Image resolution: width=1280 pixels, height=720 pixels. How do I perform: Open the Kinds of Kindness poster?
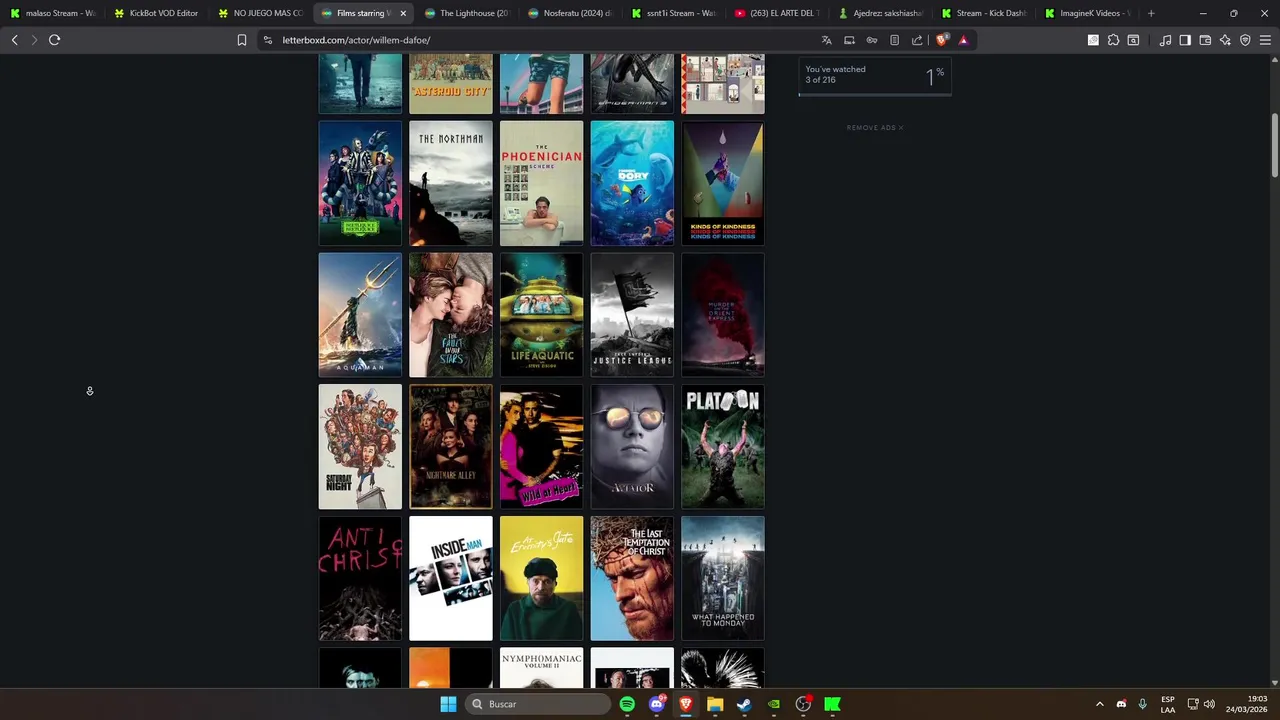click(x=723, y=183)
